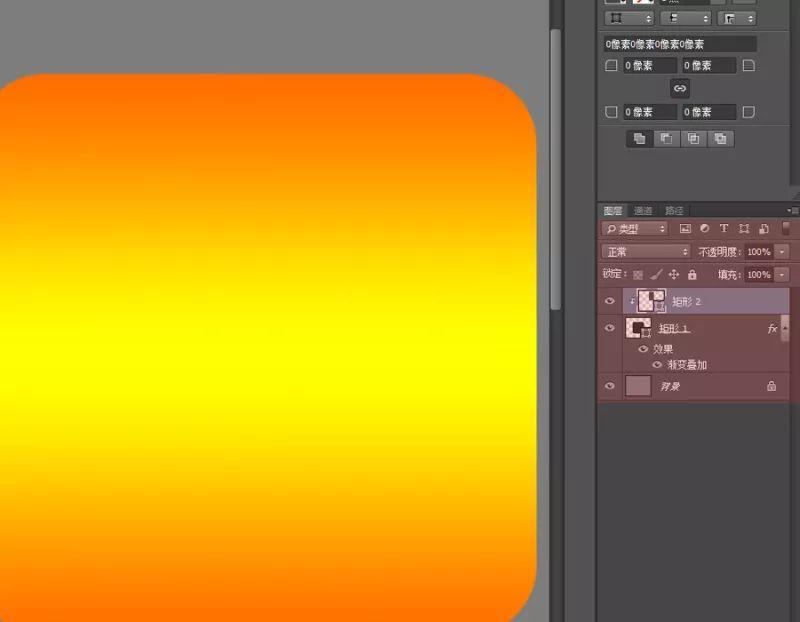Select the 渐变叠加 effect entry
Screen dimensions: 800x622
click(x=687, y=365)
